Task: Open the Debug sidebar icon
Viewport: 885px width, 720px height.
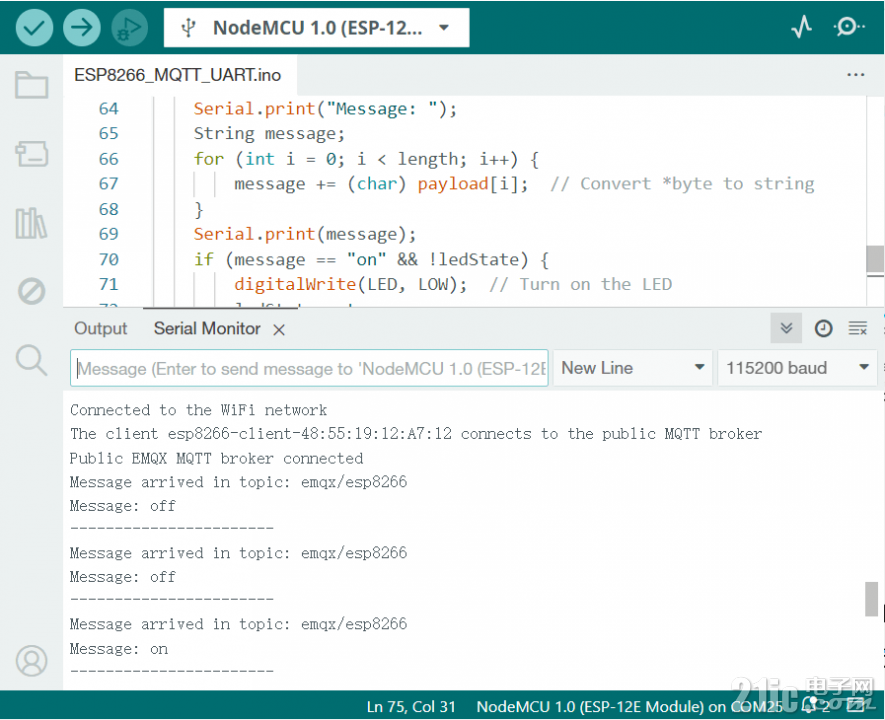Action: coord(32,291)
